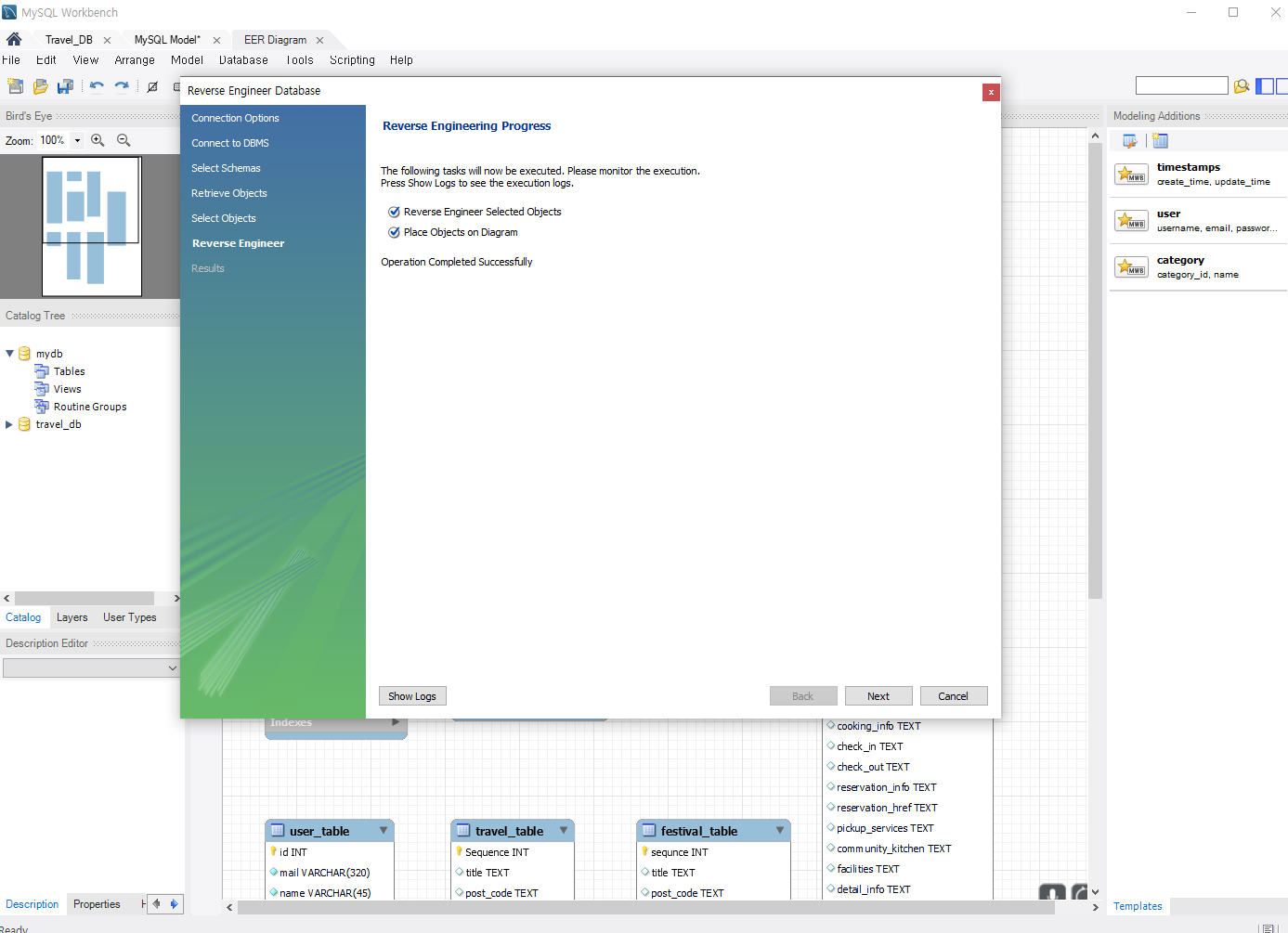Viewport: 1288px width, 933px height.
Task: Save the model with the floppy icon
Action: (65, 86)
